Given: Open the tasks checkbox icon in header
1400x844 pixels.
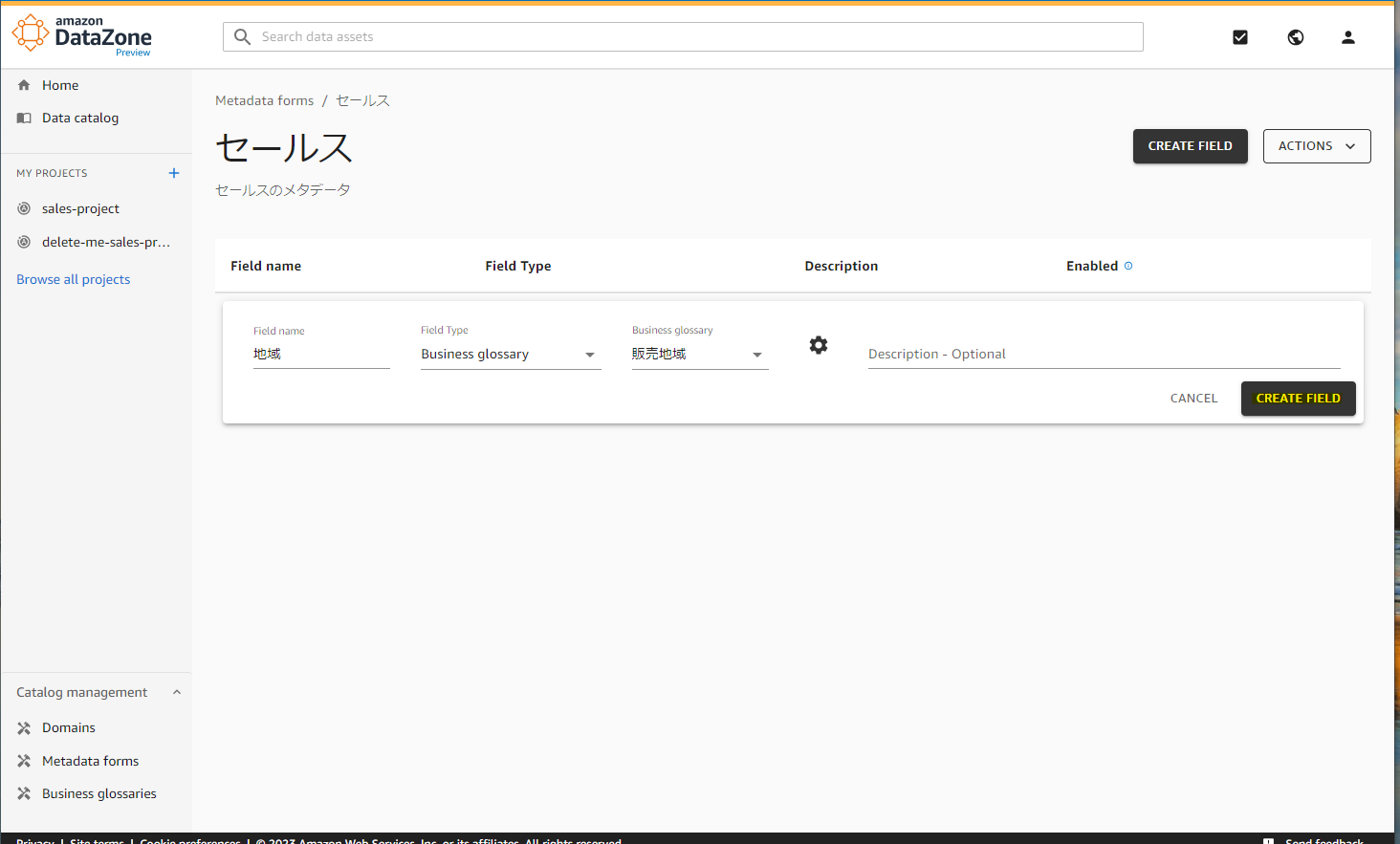Looking at the screenshot, I should tap(1240, 37).
